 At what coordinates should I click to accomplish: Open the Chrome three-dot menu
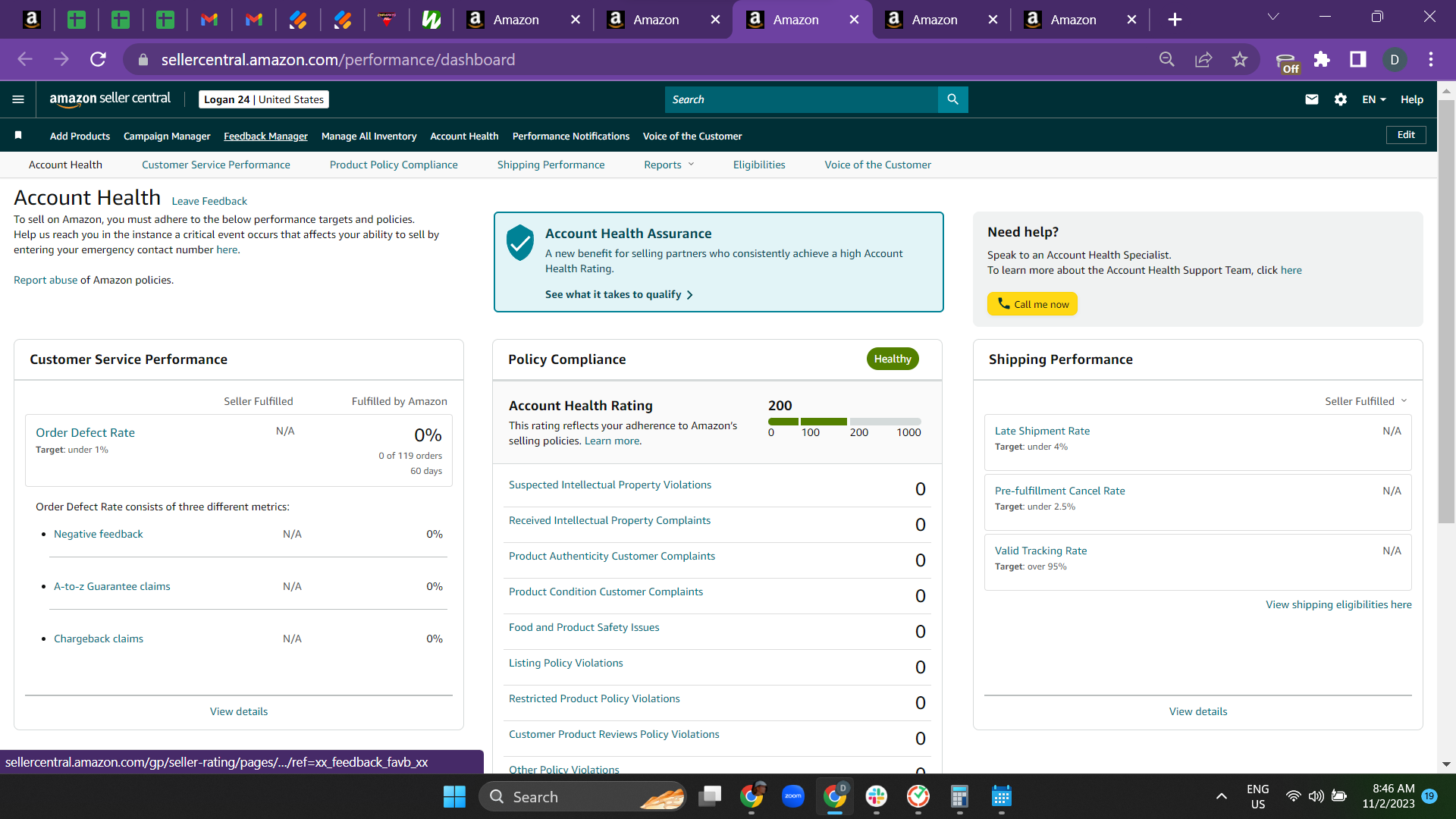(x=1431, y=59)
